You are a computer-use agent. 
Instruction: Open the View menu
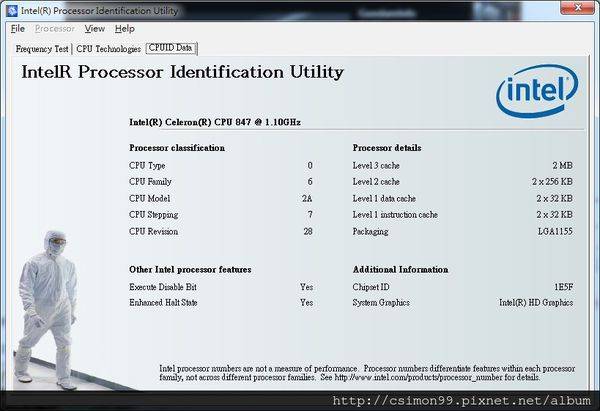(95, 29)
